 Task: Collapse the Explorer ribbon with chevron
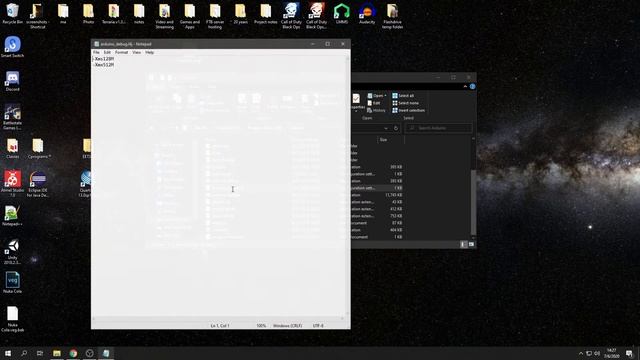(x=465, y=87)
